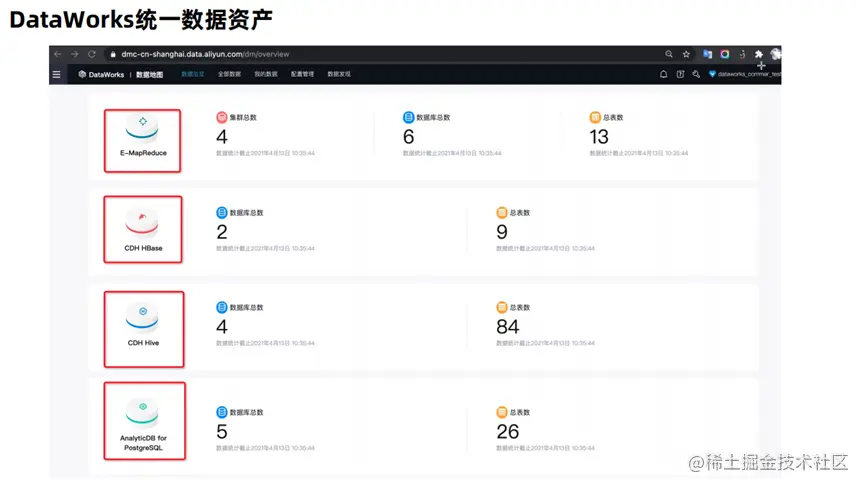Click E-MapReduce database count 6

(x=408, y=137)
